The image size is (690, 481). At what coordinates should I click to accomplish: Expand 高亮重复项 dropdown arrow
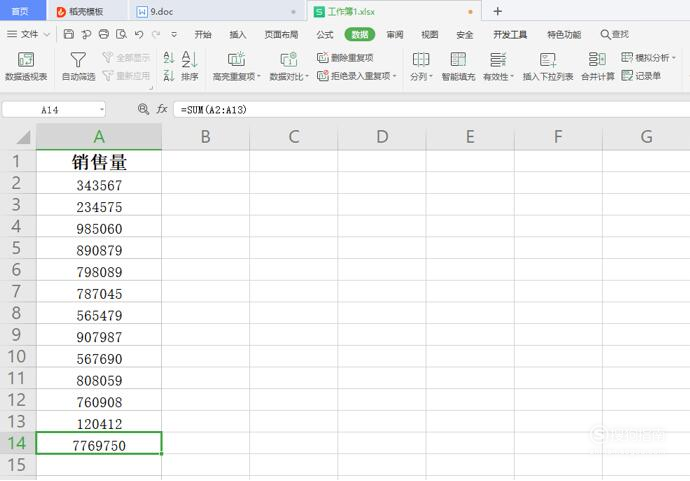pos(259,77)
